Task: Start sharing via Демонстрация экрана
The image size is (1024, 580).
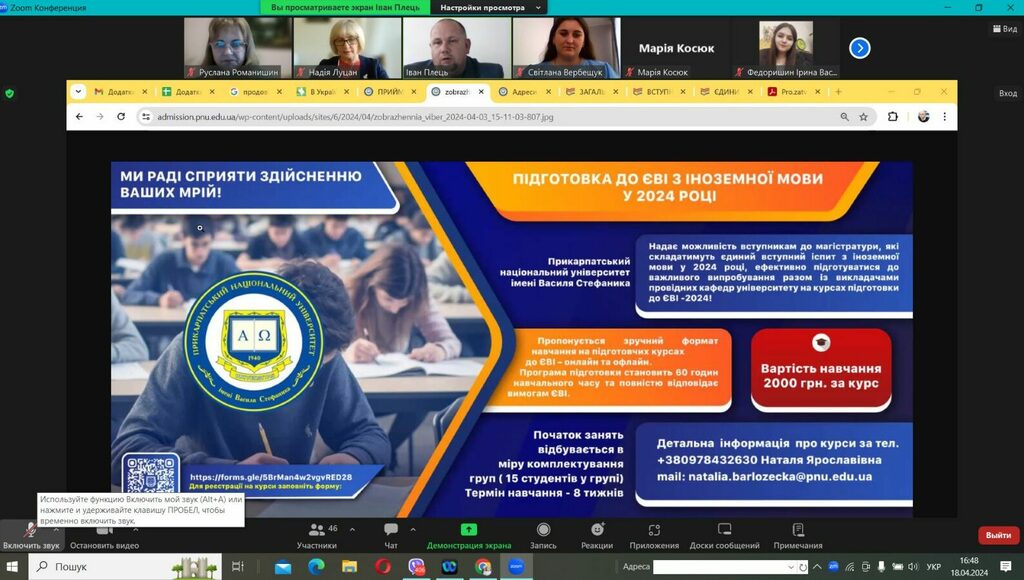Action: pyautogui.click(x=468, y=535)
